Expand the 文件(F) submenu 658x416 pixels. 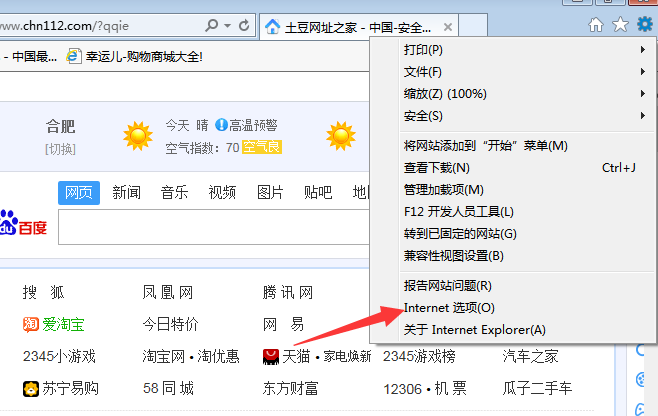tap(528, 72)
